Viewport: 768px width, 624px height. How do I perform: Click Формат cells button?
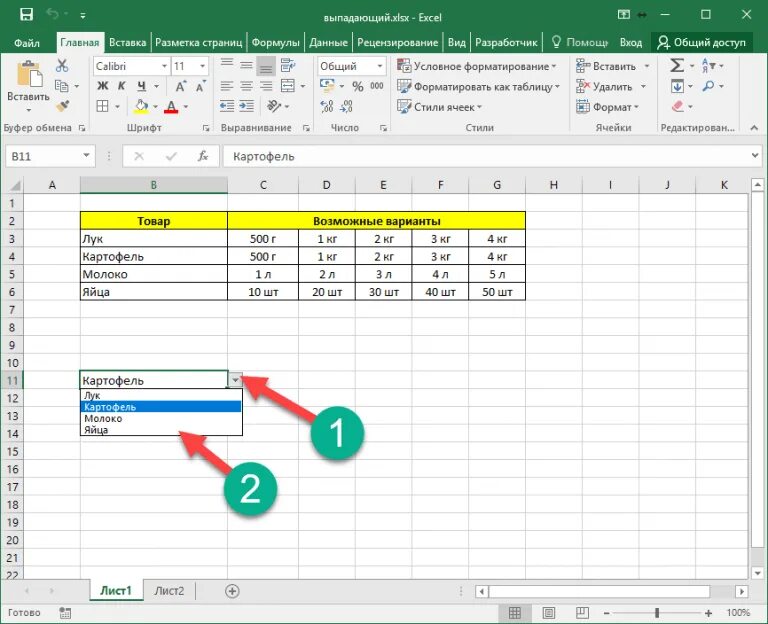tap(607, 107)
